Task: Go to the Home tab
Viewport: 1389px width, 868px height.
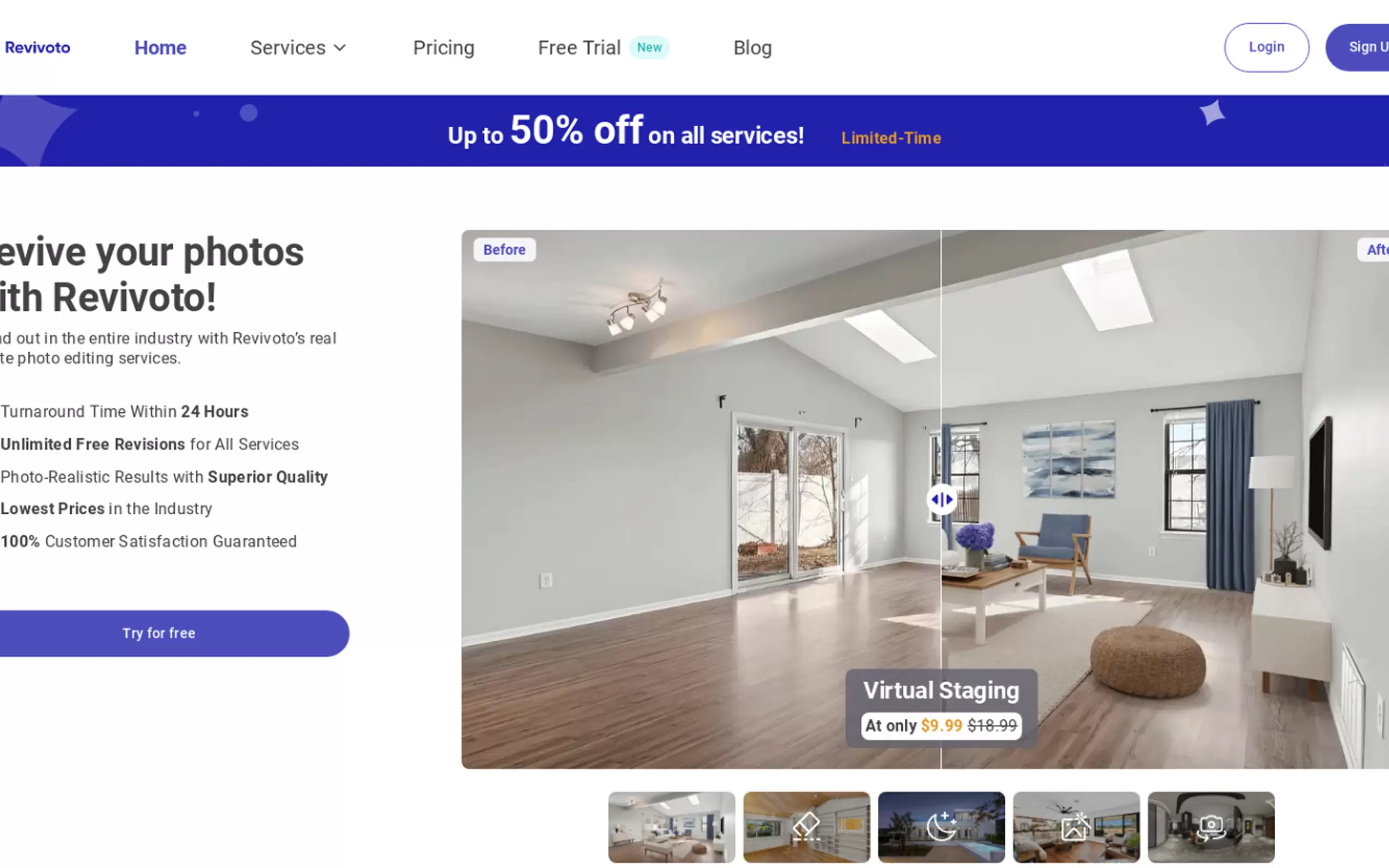Action: click(160, 48)
